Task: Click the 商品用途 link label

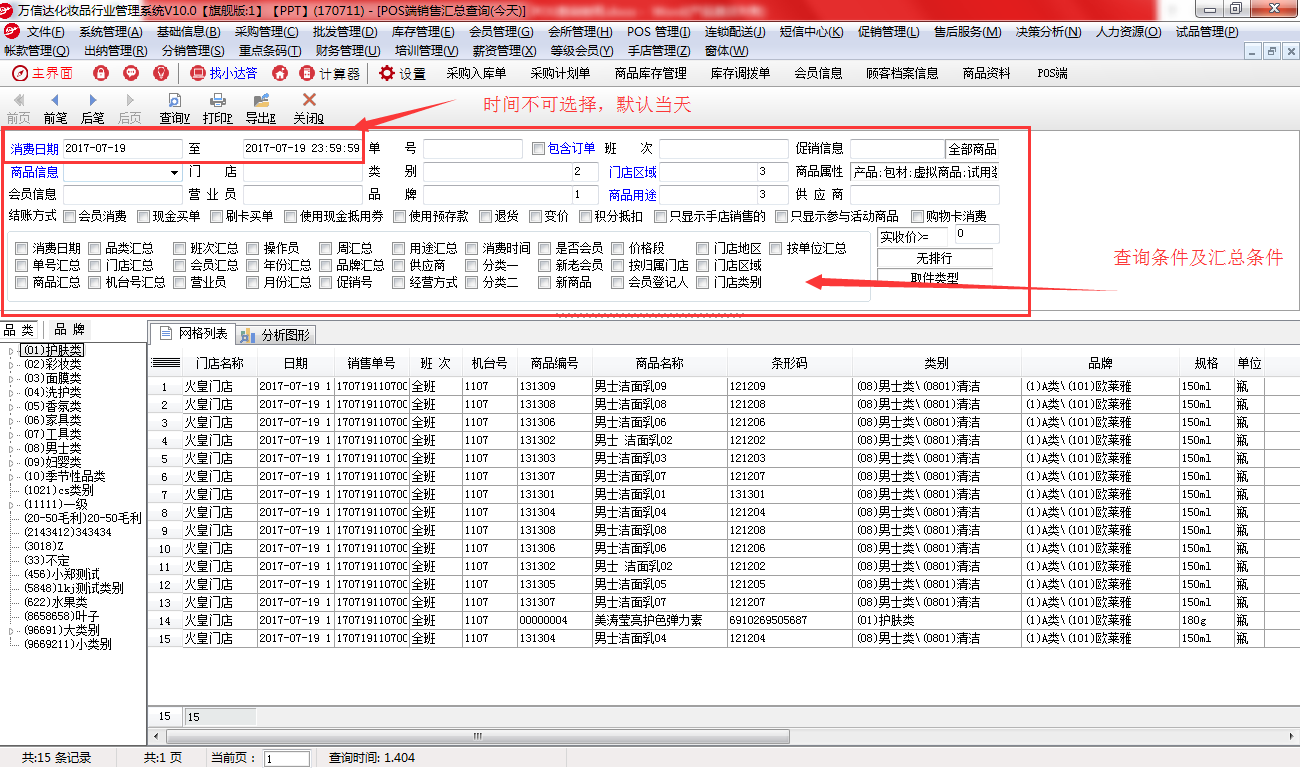Action: (633, 195)
